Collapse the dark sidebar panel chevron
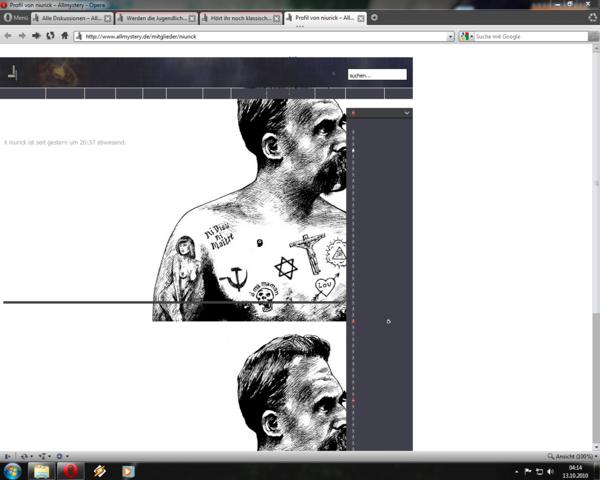 pyautogui.click(x=406, y=113)
